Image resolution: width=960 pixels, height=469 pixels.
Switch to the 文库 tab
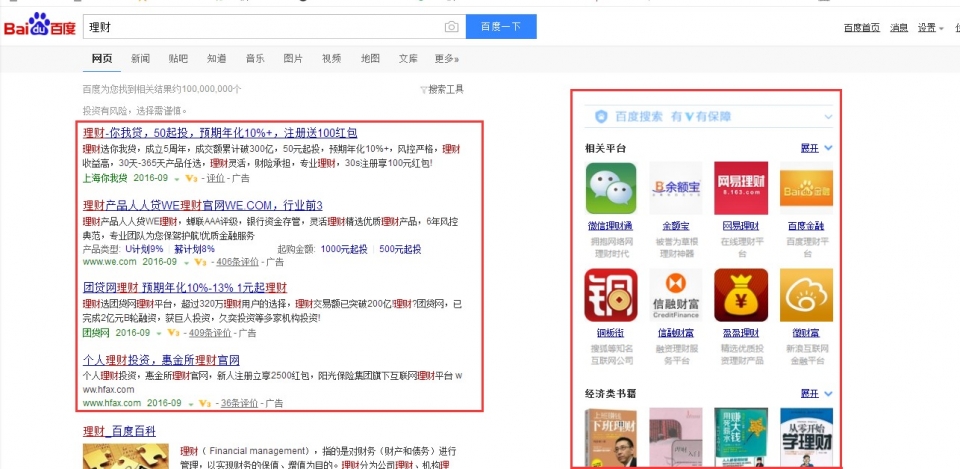tap(408, 59)
